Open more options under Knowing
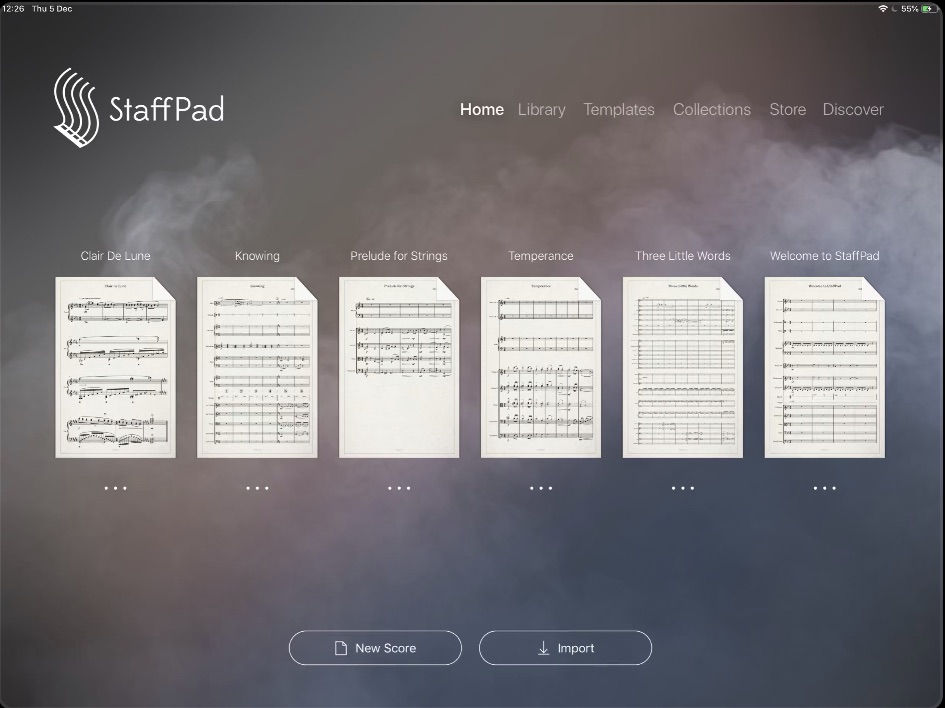945x708 pixels. click(257, 488)
